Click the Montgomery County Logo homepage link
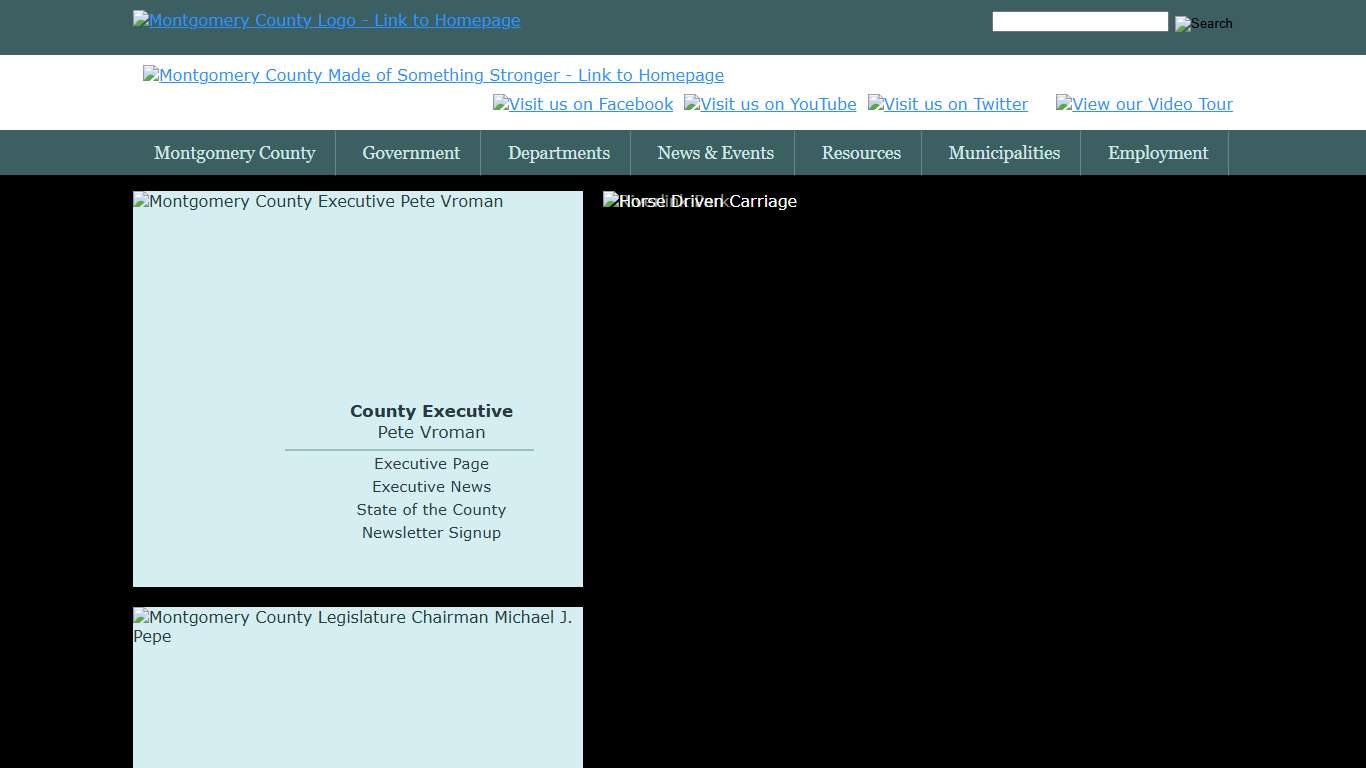The height and width of the screenshot is (768, 1366). pyautogui.click(x=326, y=21)
